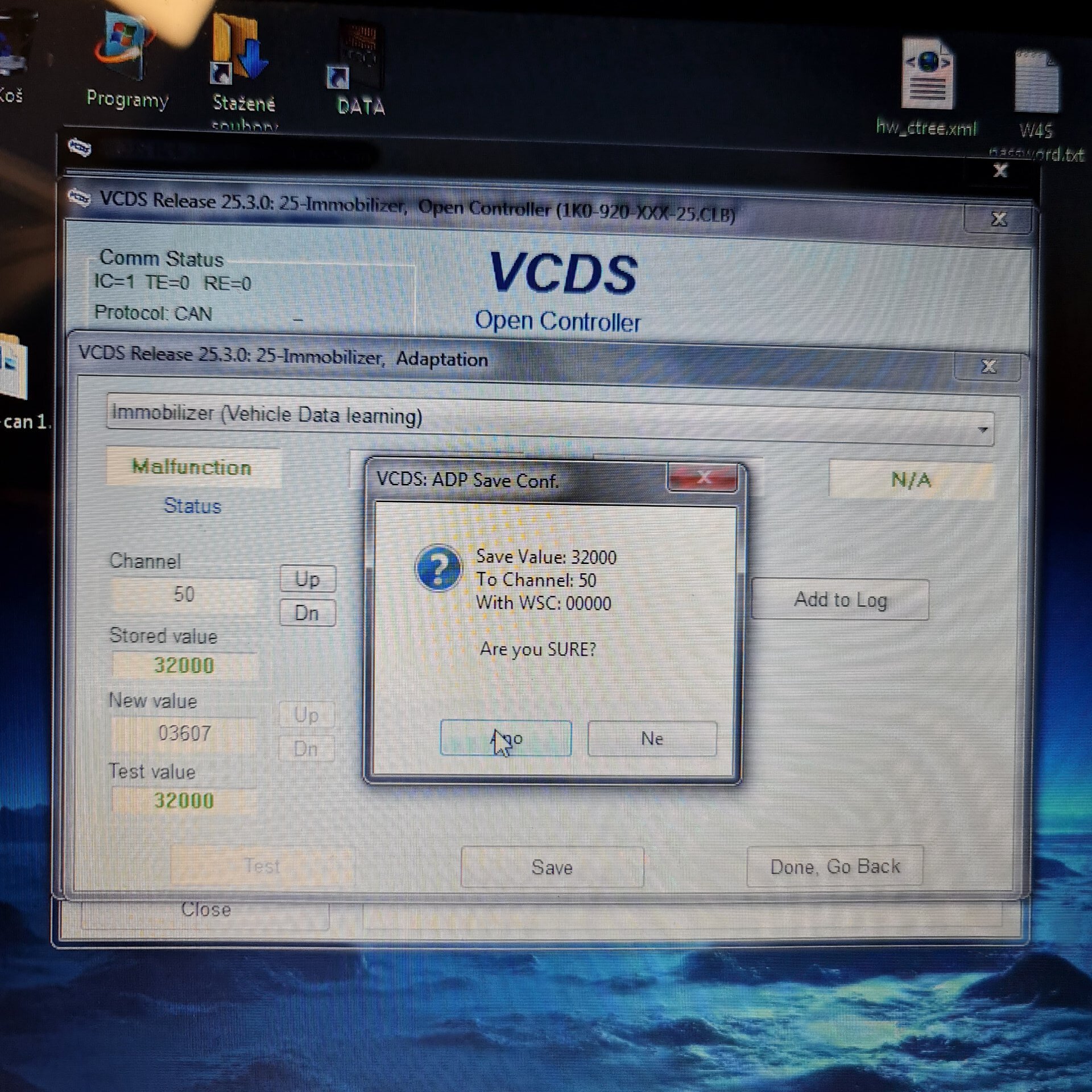Open the W4S password.txt desktop file
This screenshot has height=1092, width=1092.
point(1036,102)
